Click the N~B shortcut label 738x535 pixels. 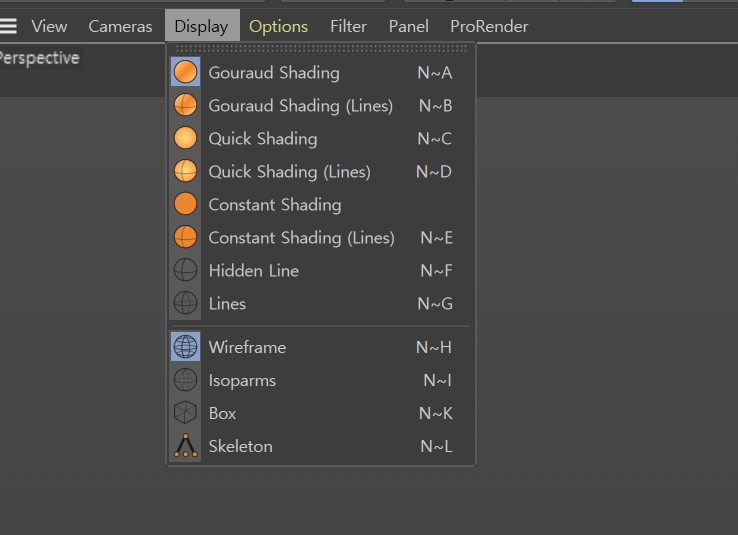[436, 106]
